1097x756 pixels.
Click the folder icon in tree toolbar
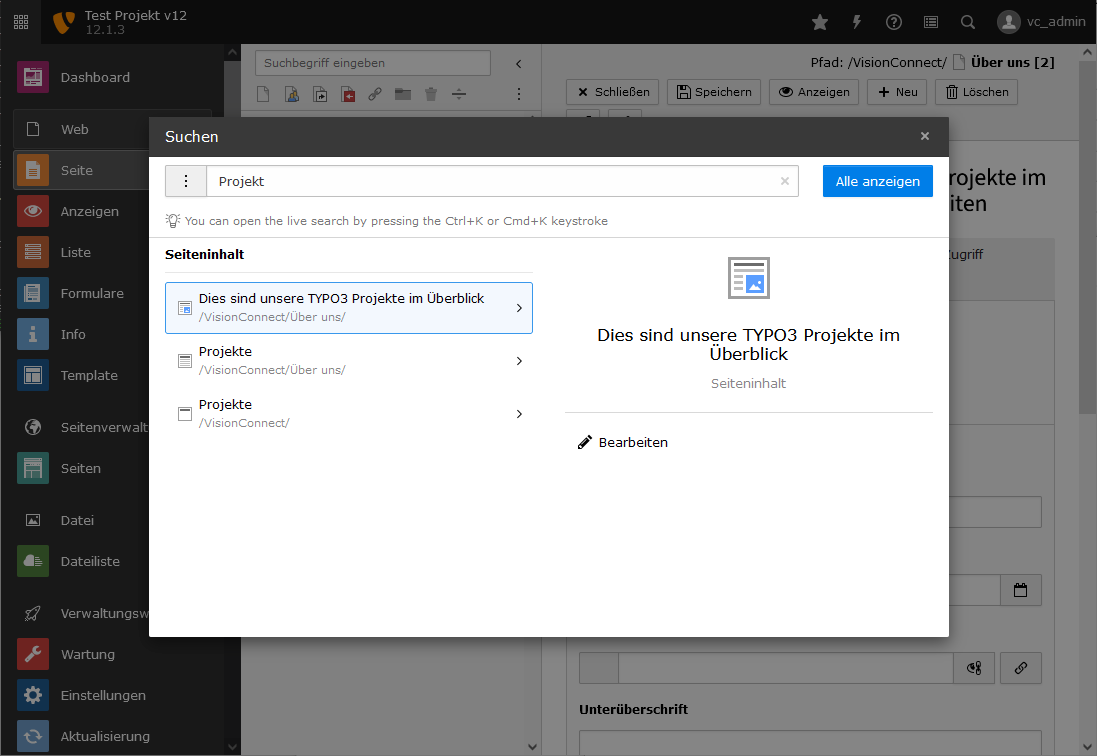pyautogui.click(x=403, y=94)
